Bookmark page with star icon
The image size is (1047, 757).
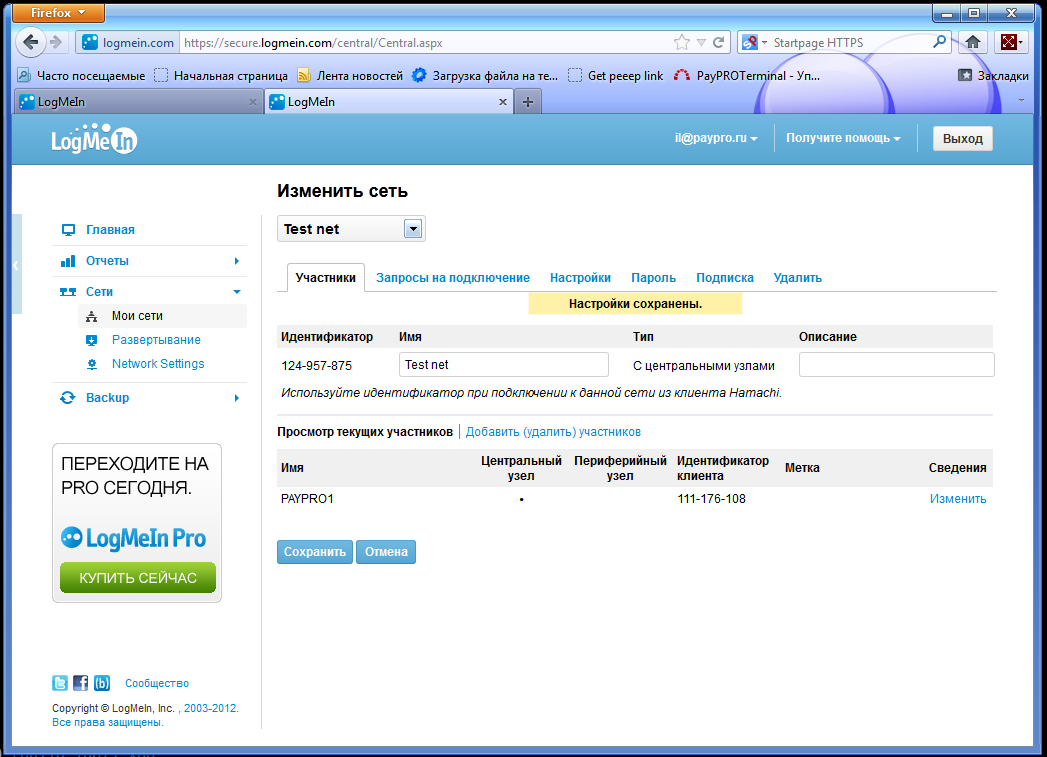coord(682,43)
